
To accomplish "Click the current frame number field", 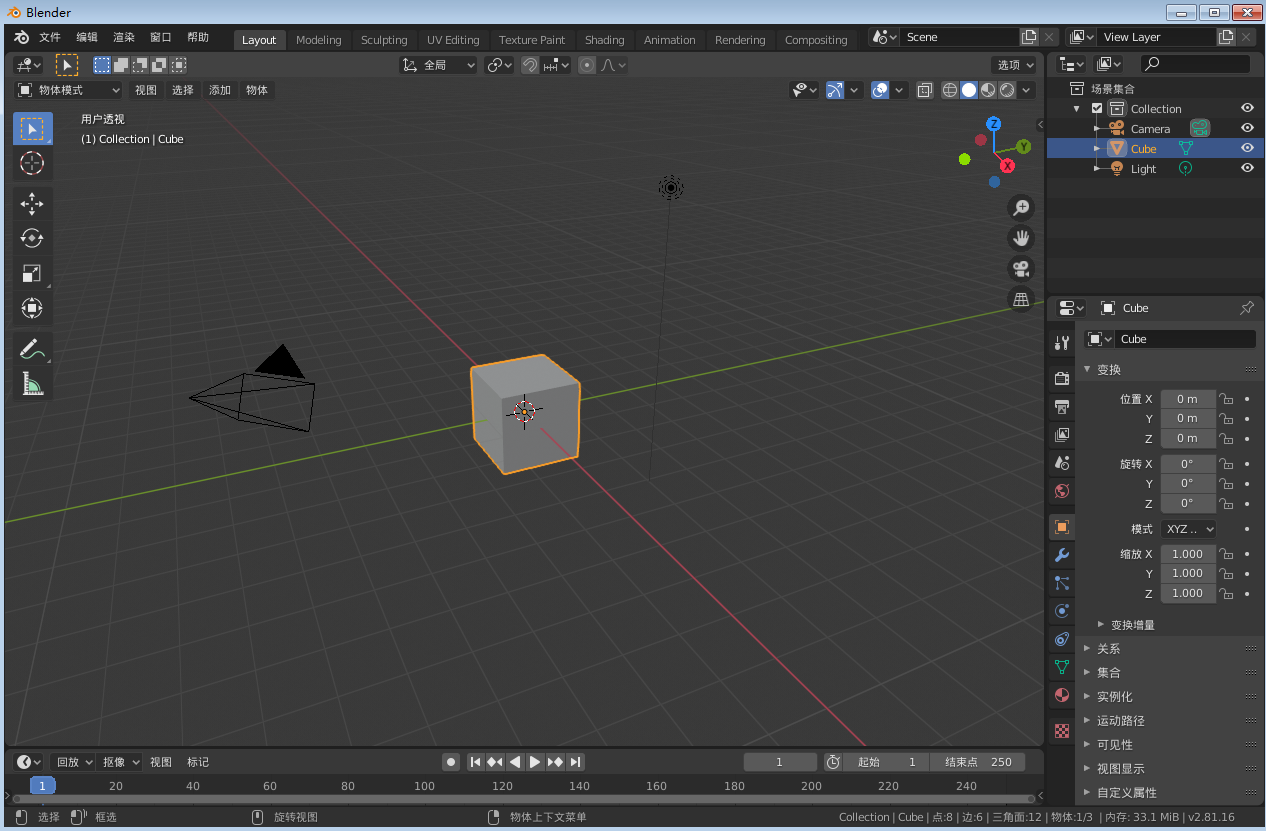I will click(780, 762).
